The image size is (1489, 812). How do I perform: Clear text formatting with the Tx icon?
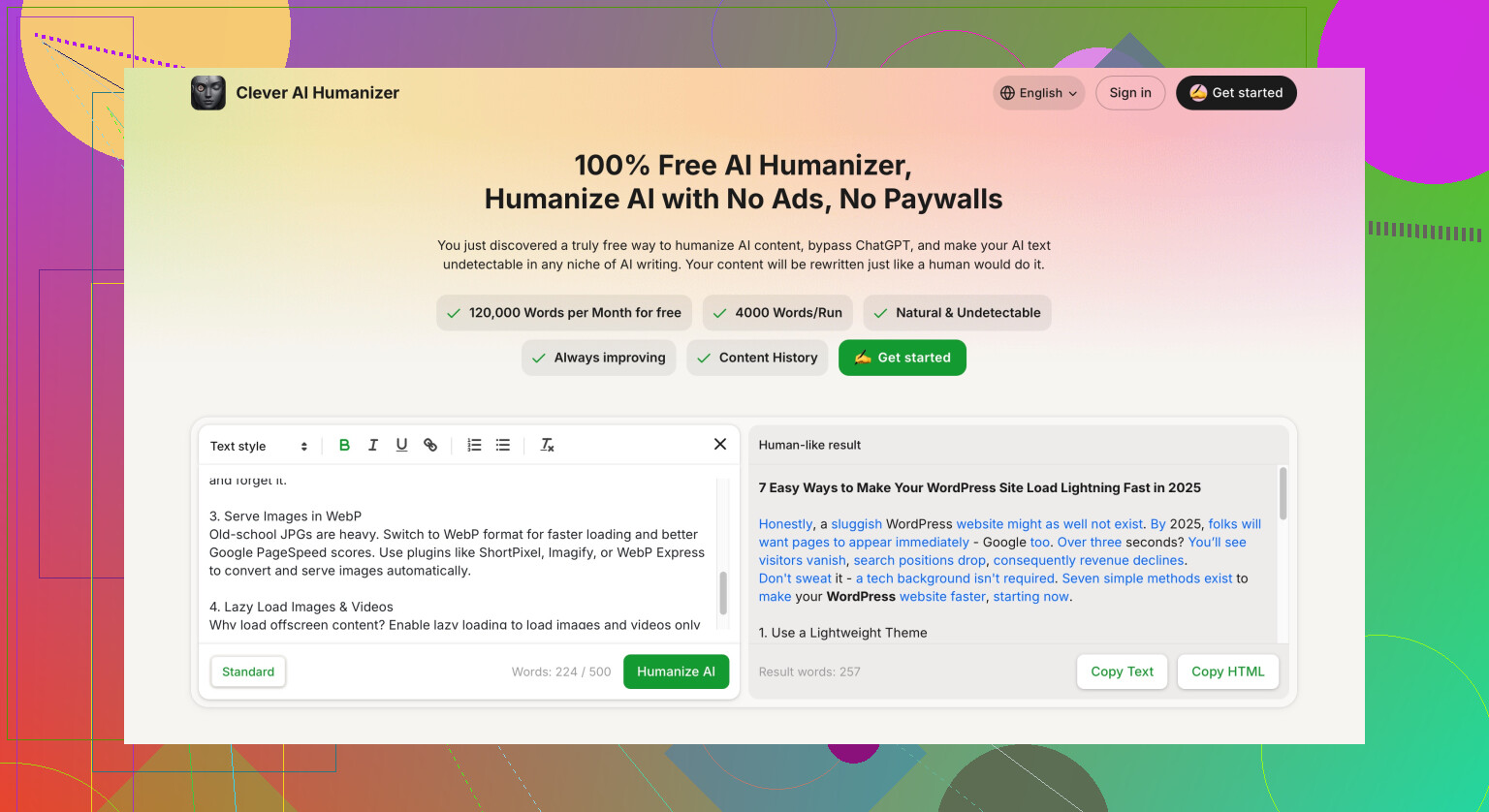(547, 445)
